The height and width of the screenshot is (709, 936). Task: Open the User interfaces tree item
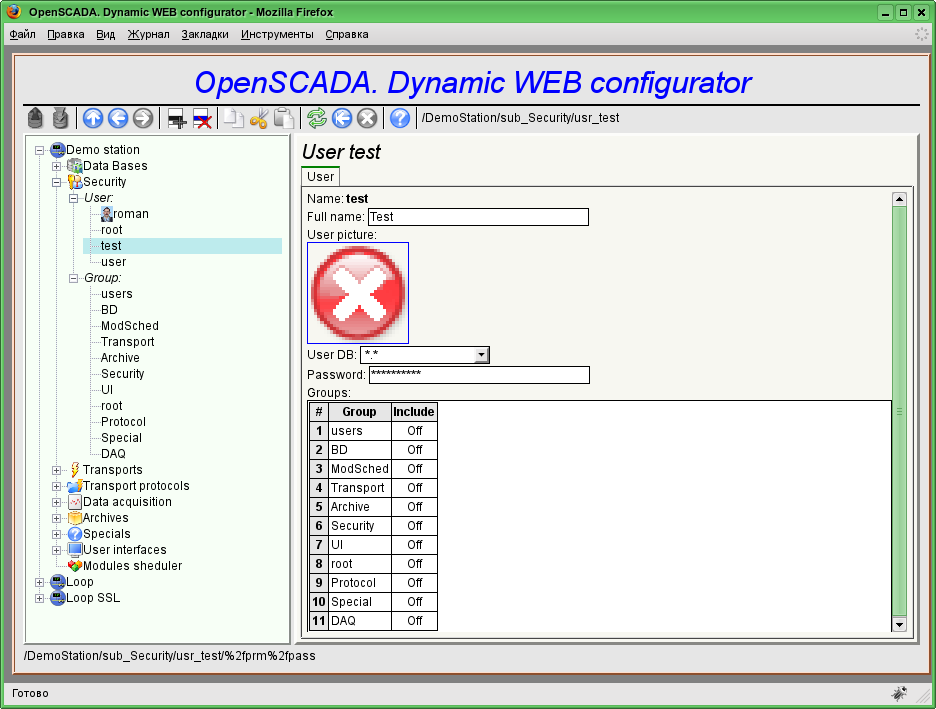125,550
